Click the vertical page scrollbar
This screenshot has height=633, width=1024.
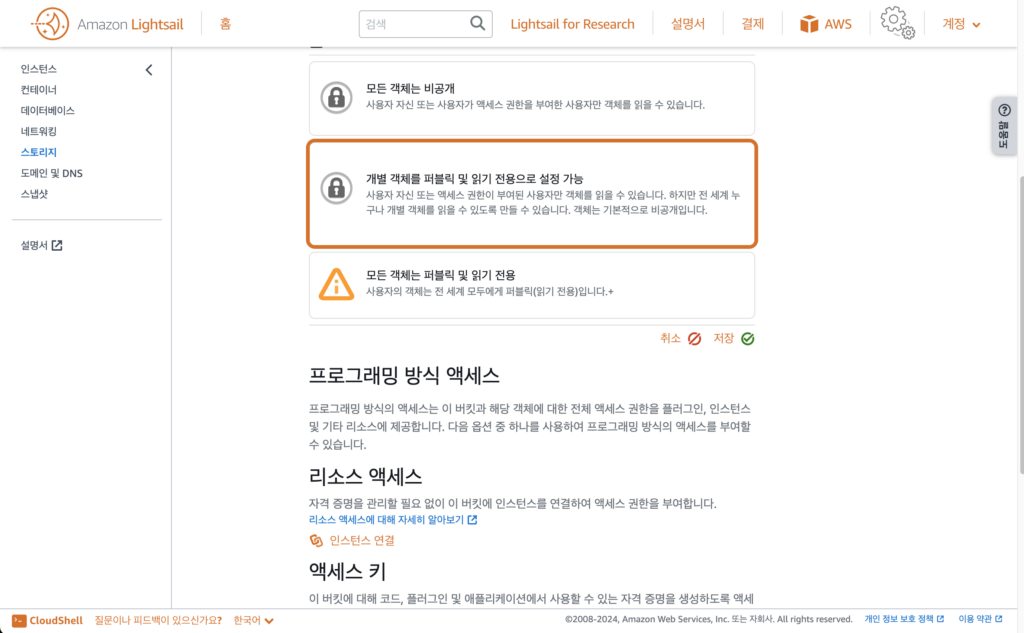tap(1020, 323)
